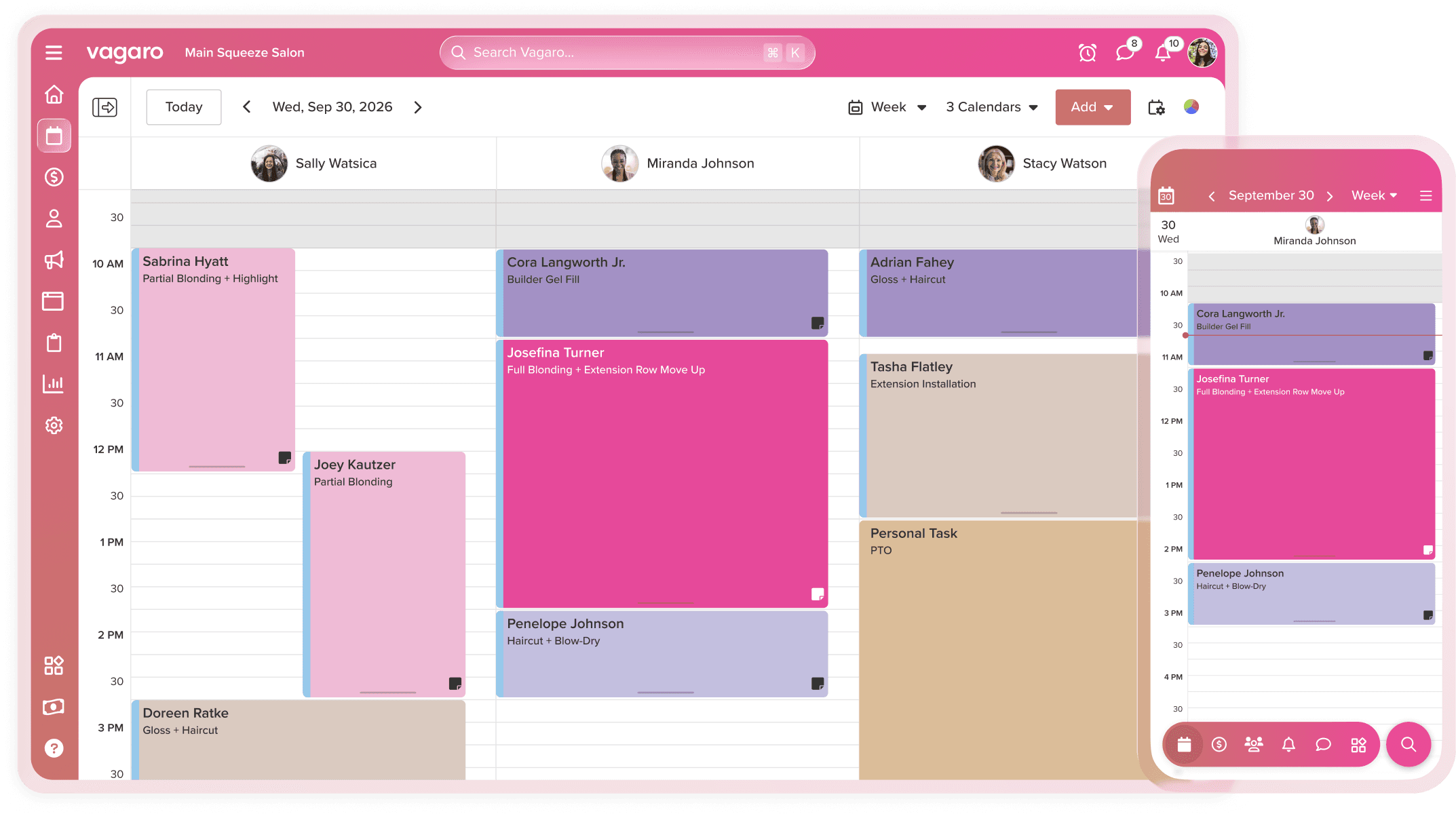1456x814 pixels.
Task: Select the mobile calendar tab icon
Action: [x=1184, y=745]
